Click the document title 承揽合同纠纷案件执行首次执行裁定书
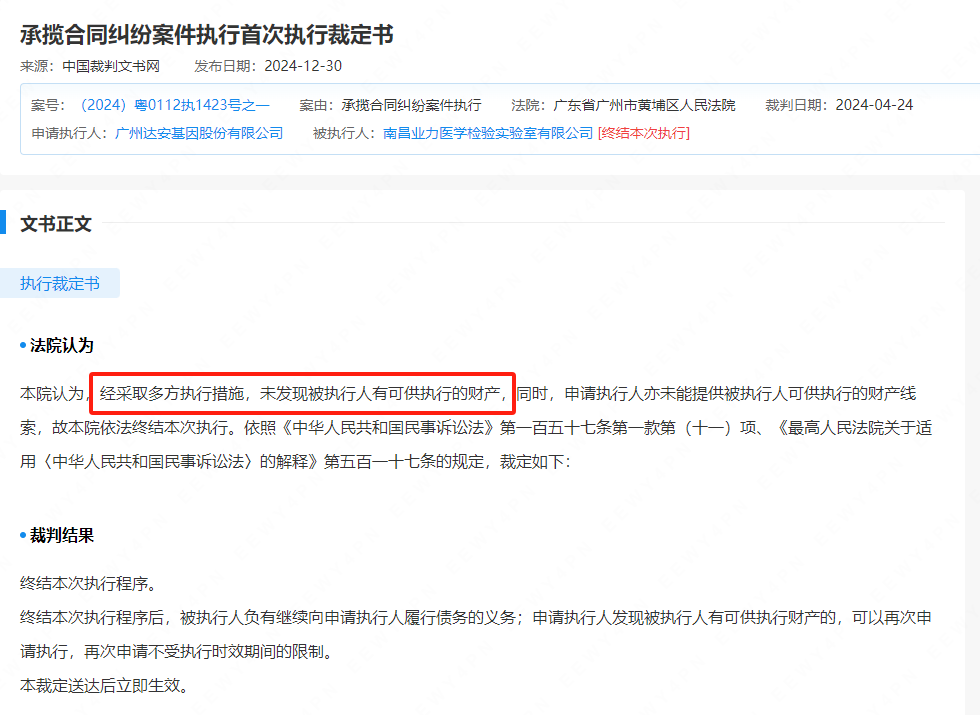The height and width of the screenshot is (715, 980). pos(207,35)
